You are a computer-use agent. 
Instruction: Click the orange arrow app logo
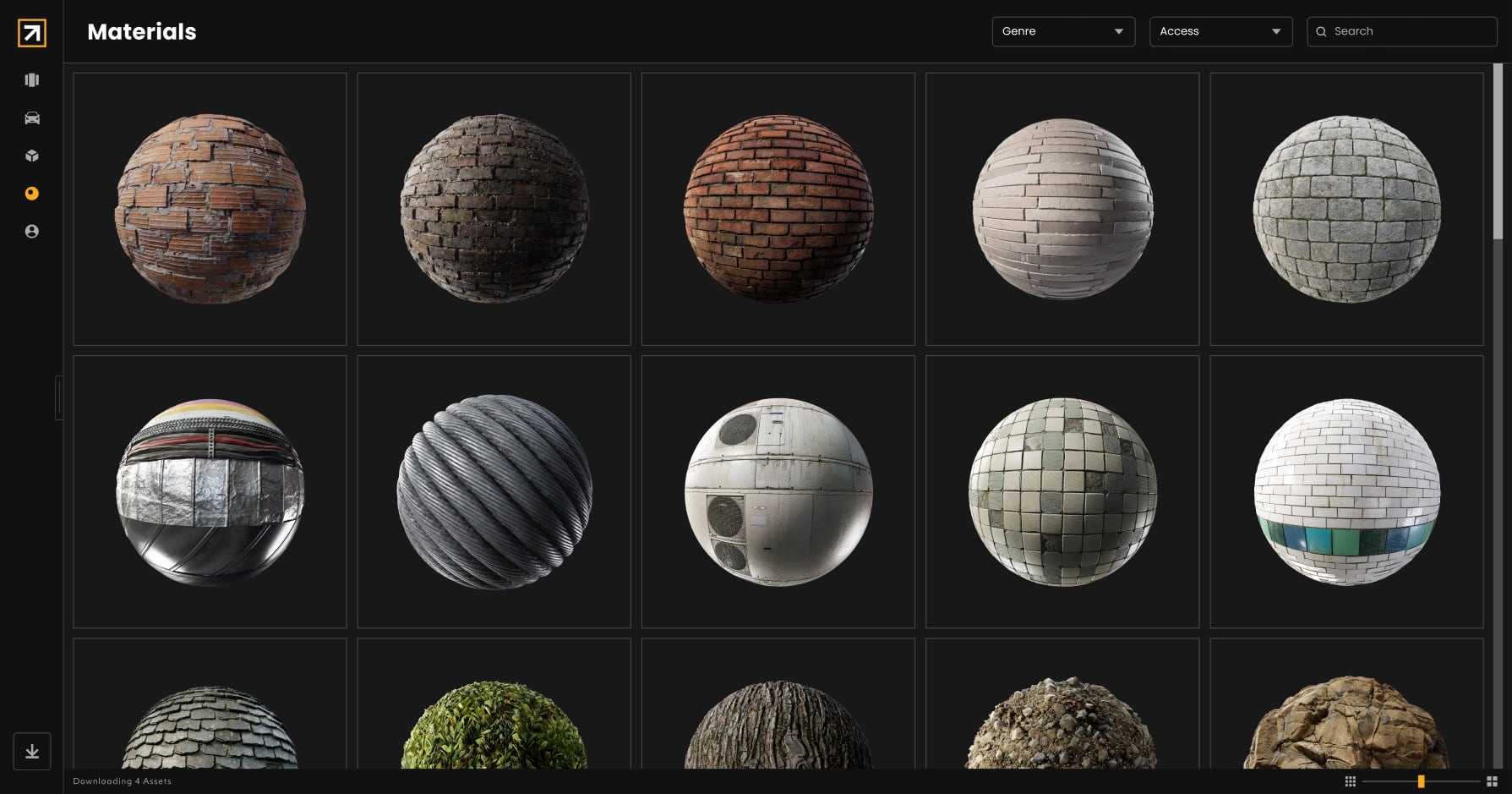31,33
